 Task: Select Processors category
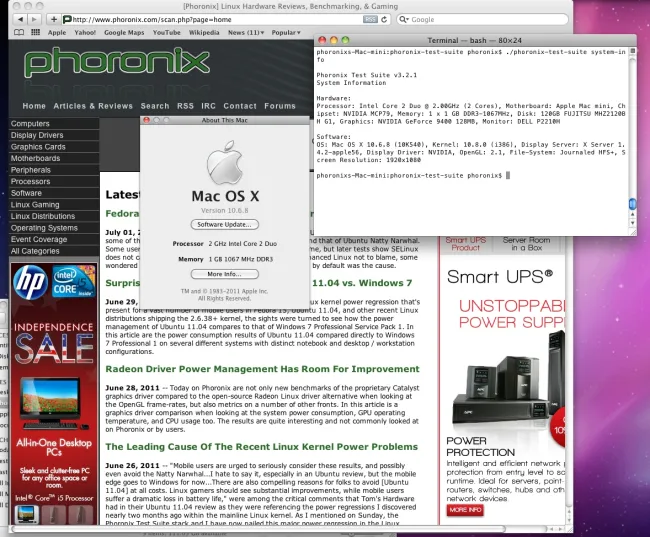[54, 182]
